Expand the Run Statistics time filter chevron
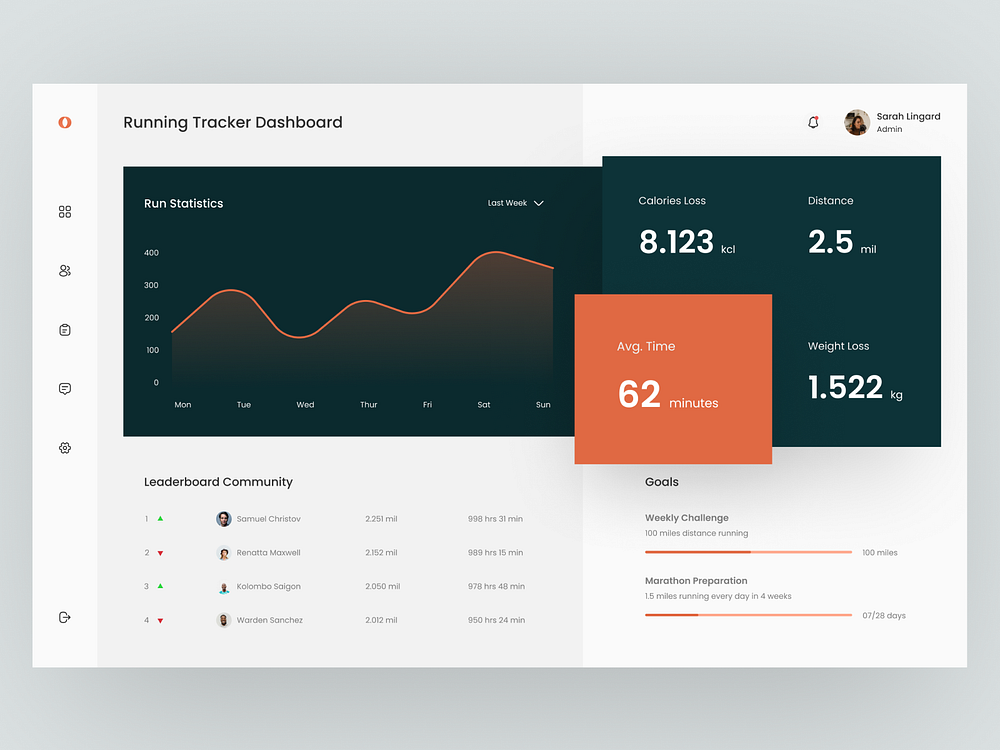Screen dimensions: 1000x750 pos(539,203)
